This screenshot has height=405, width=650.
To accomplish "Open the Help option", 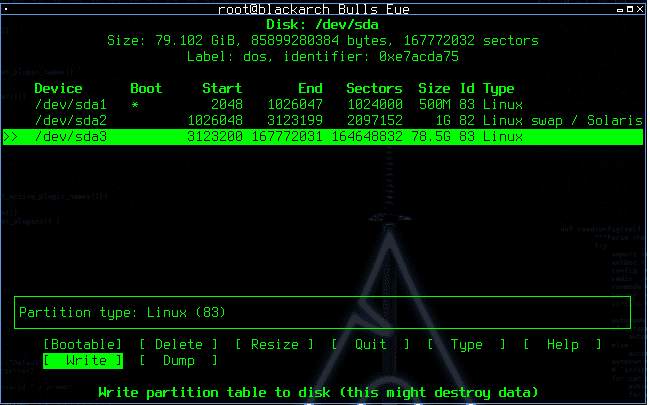I will pos(562,345).
